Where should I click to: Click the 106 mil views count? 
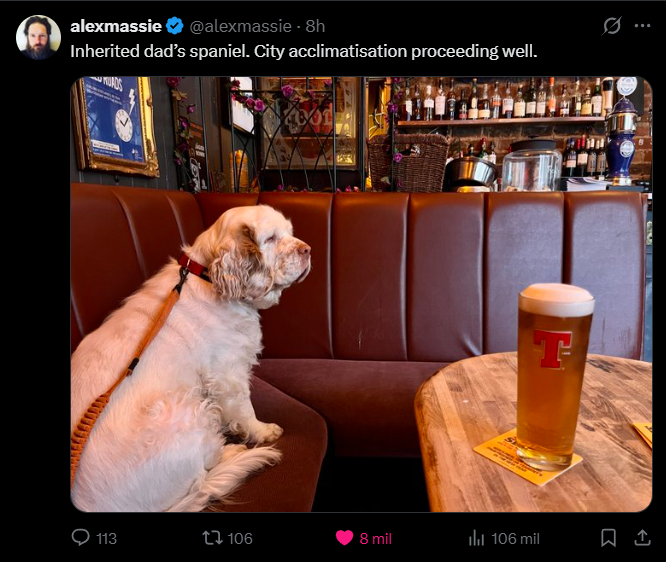coord(515,539)
